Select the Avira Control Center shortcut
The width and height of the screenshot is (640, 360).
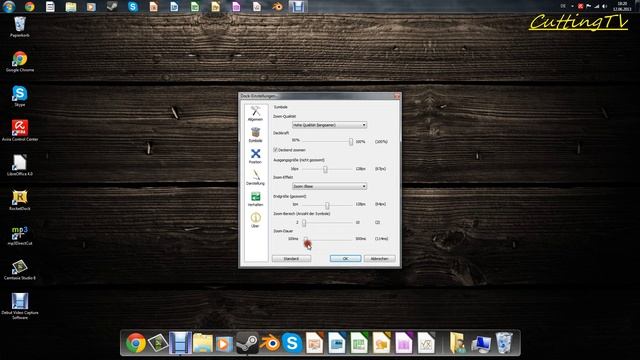20,131
